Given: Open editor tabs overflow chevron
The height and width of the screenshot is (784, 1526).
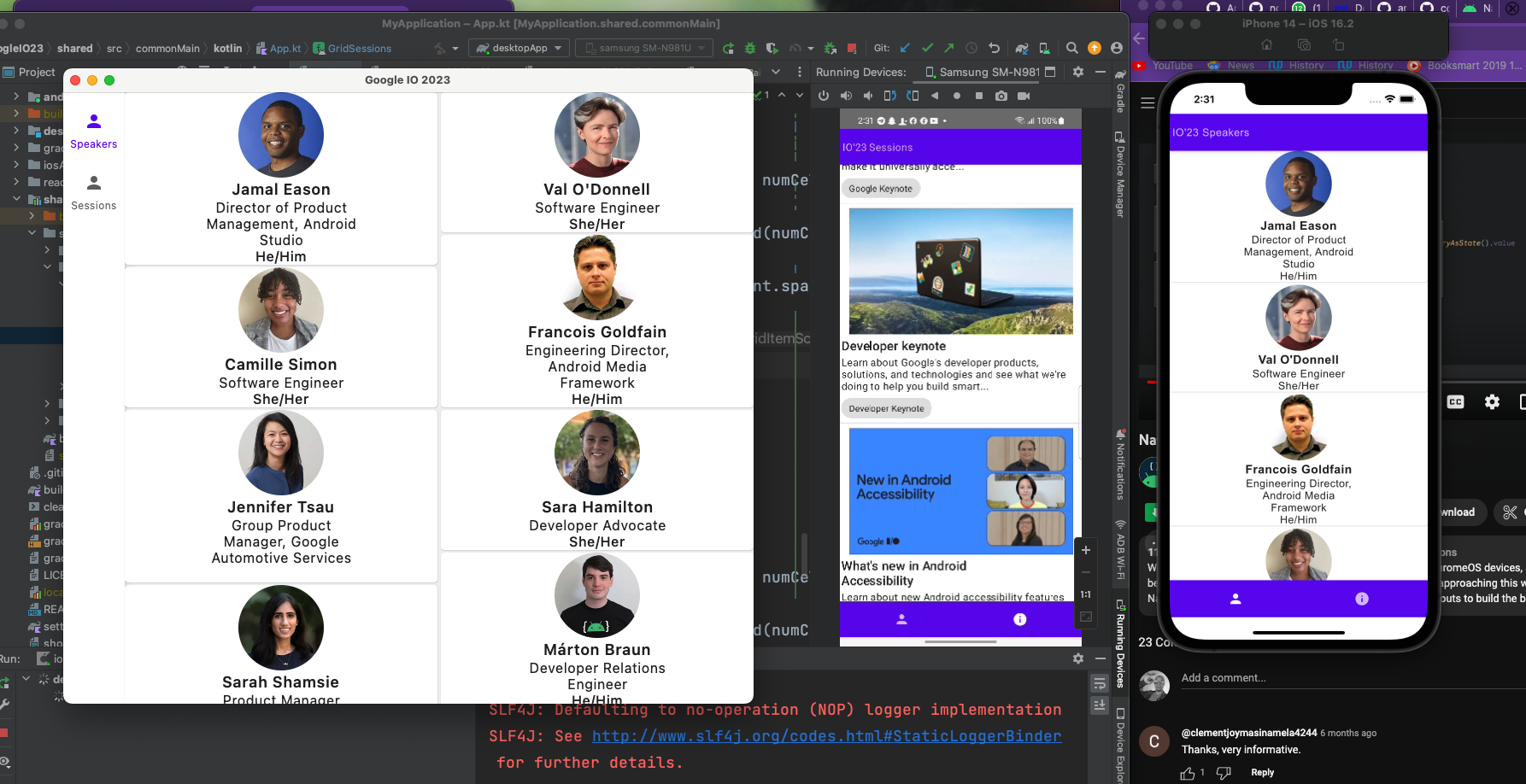Looking at the screenshot, I should 776,73.
